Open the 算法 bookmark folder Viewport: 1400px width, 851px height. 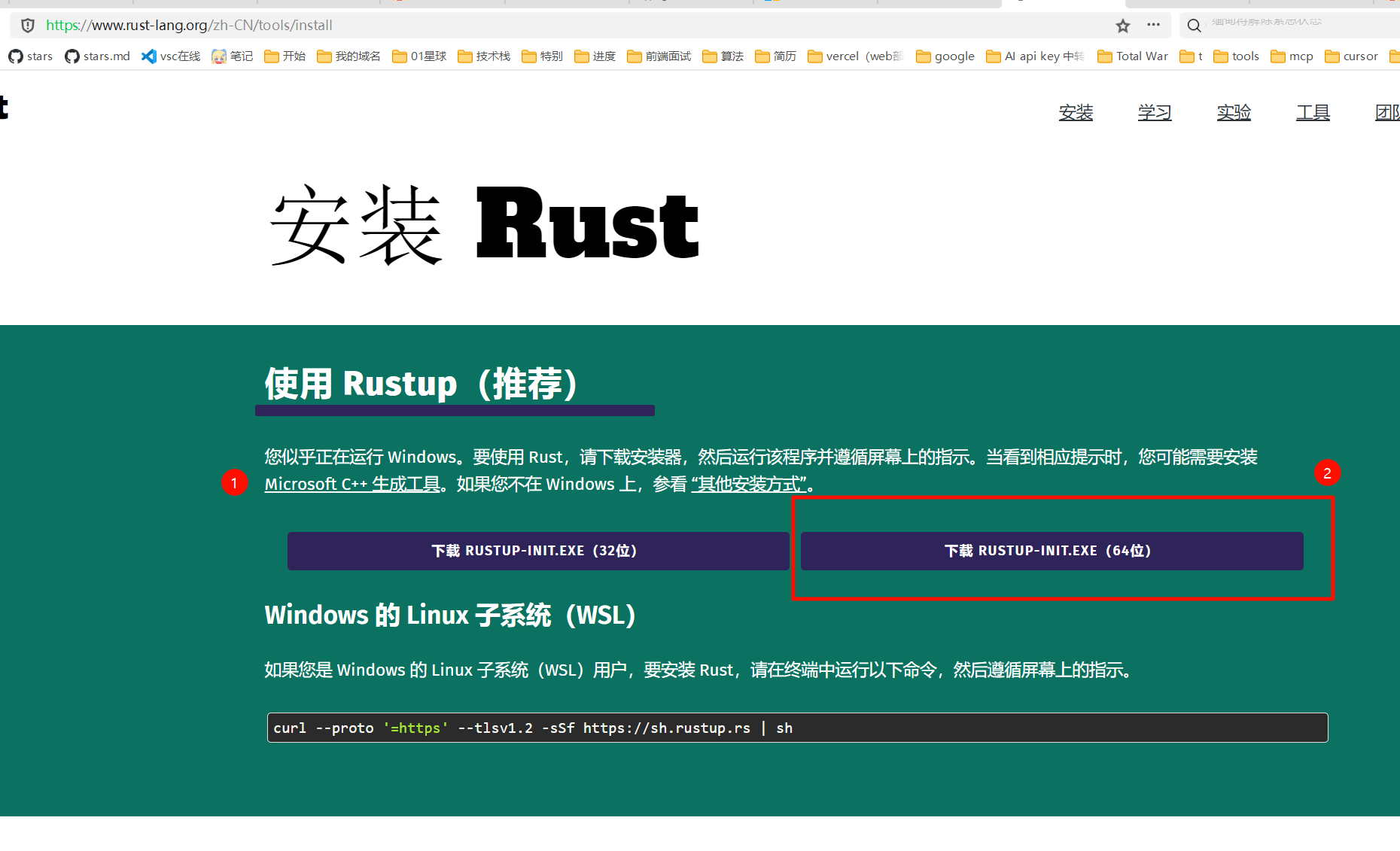coord(723,56)
